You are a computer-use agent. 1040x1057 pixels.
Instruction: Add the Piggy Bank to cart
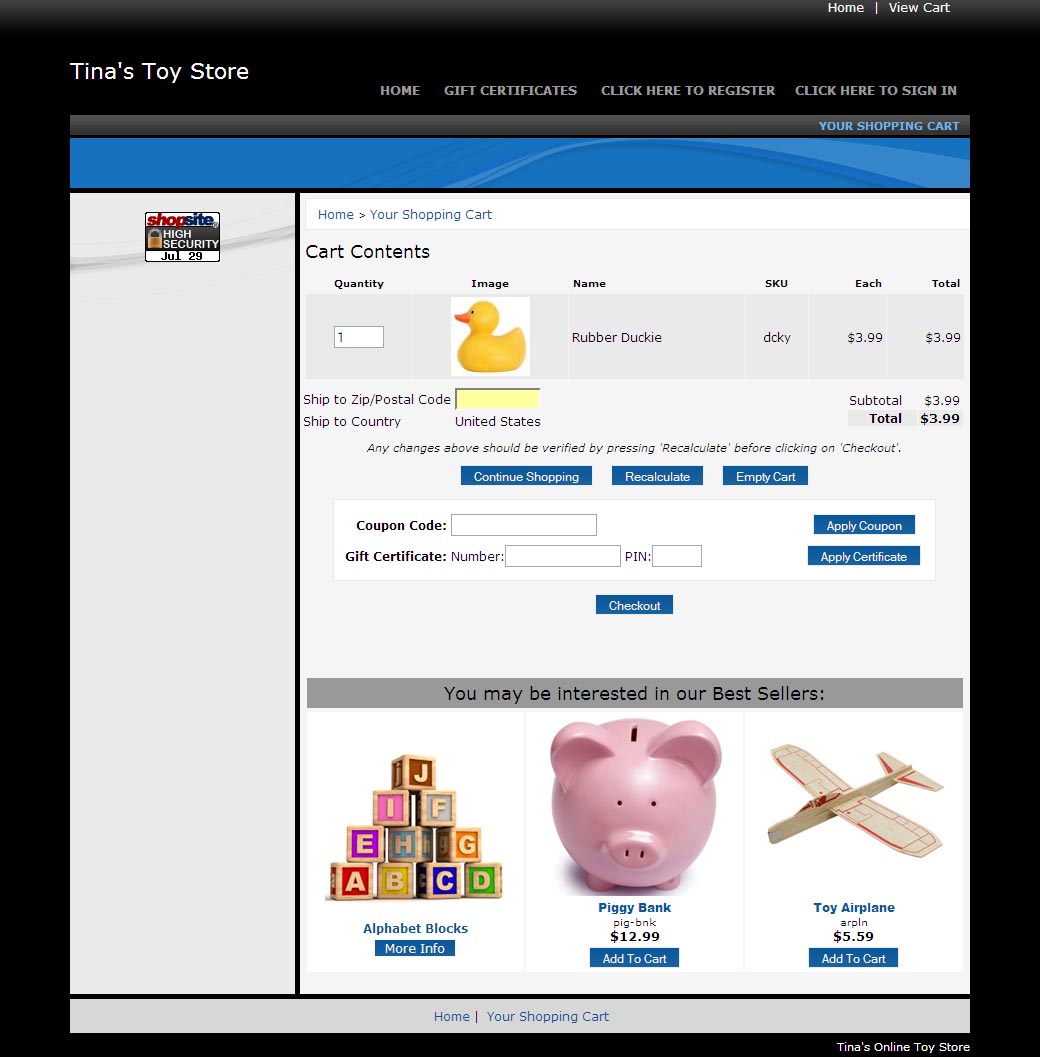[634, 958]
